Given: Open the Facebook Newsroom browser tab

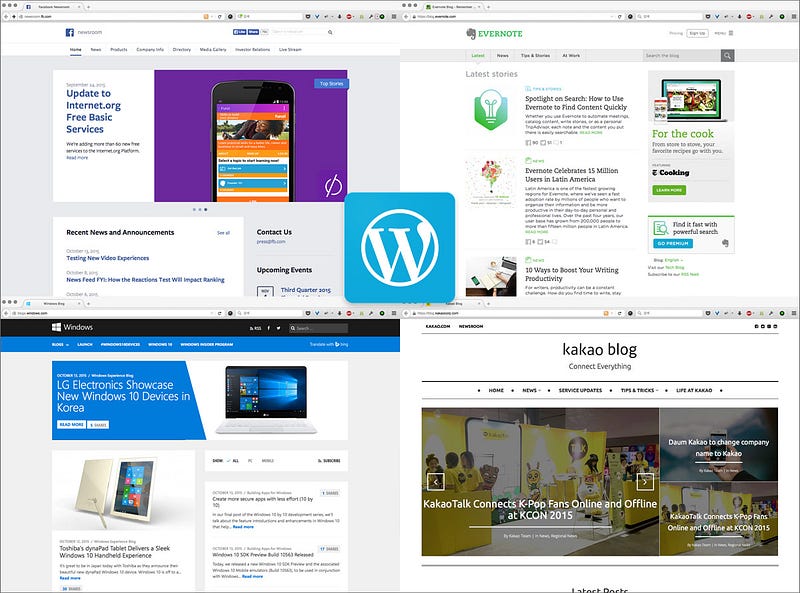Looking at the screenshot, I should 54,7.
